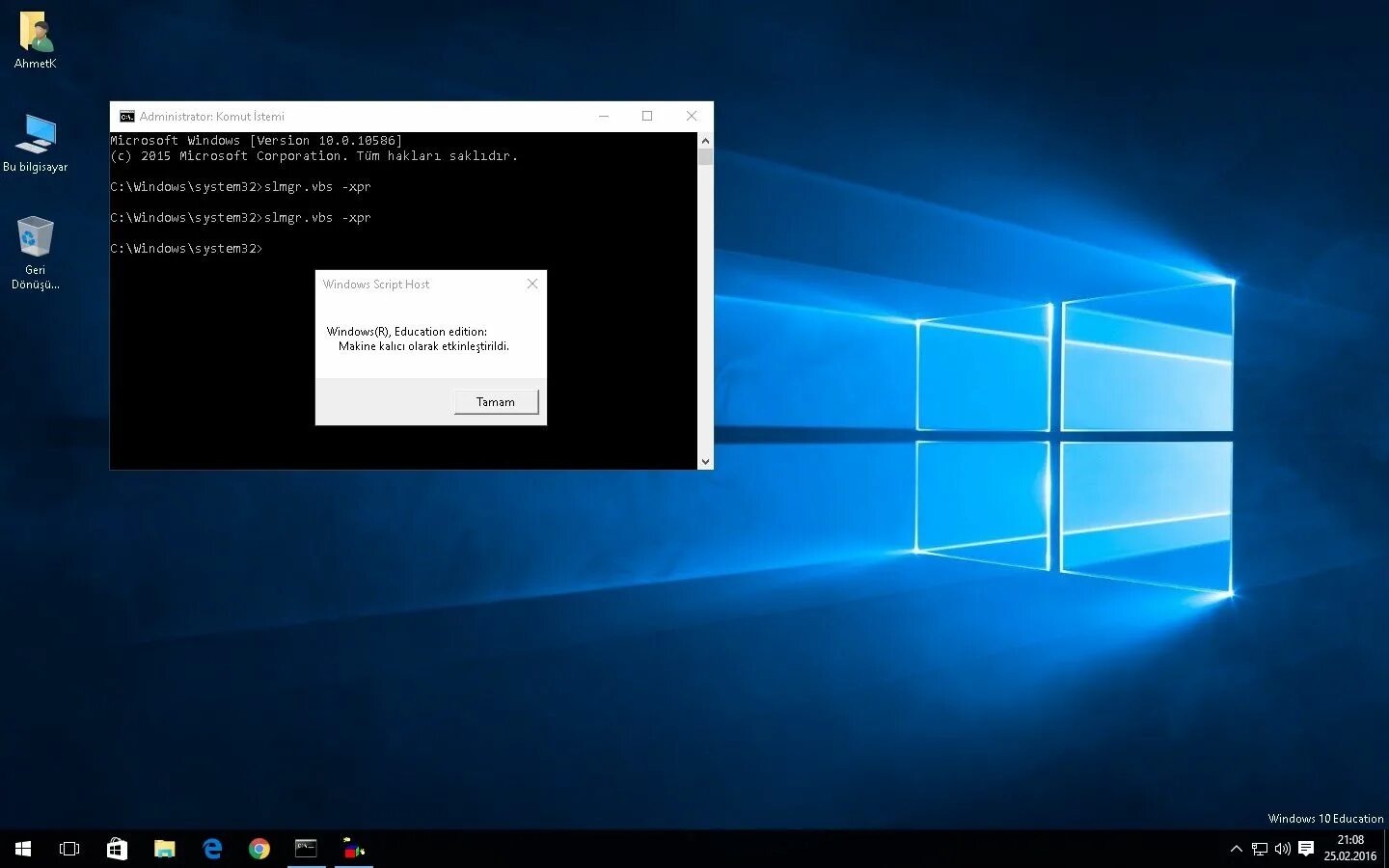The width and height of the screenshot is (1389, 868).
Task: Open Task View in the taskbar
Action: pyautogui.click(x=69, y=849)
